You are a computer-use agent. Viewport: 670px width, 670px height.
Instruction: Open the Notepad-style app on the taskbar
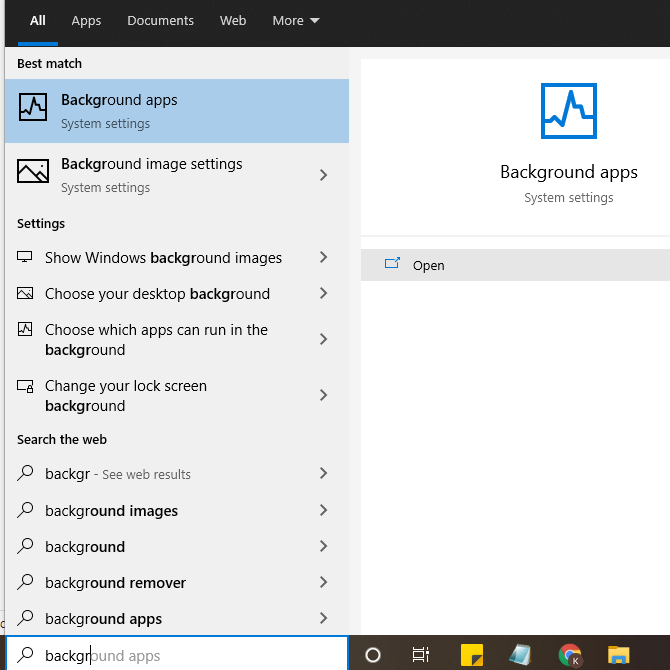coord(520,655)
